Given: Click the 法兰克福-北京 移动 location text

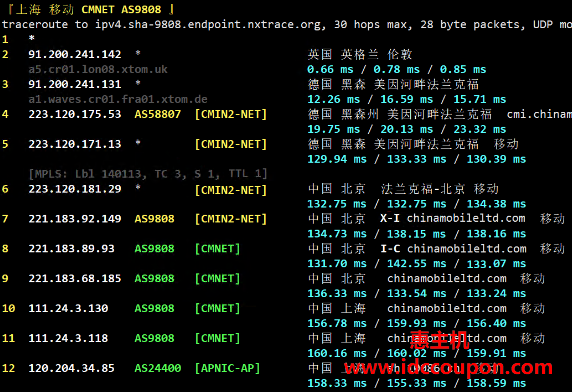Looking at the screenshot, I should point(440,189).
